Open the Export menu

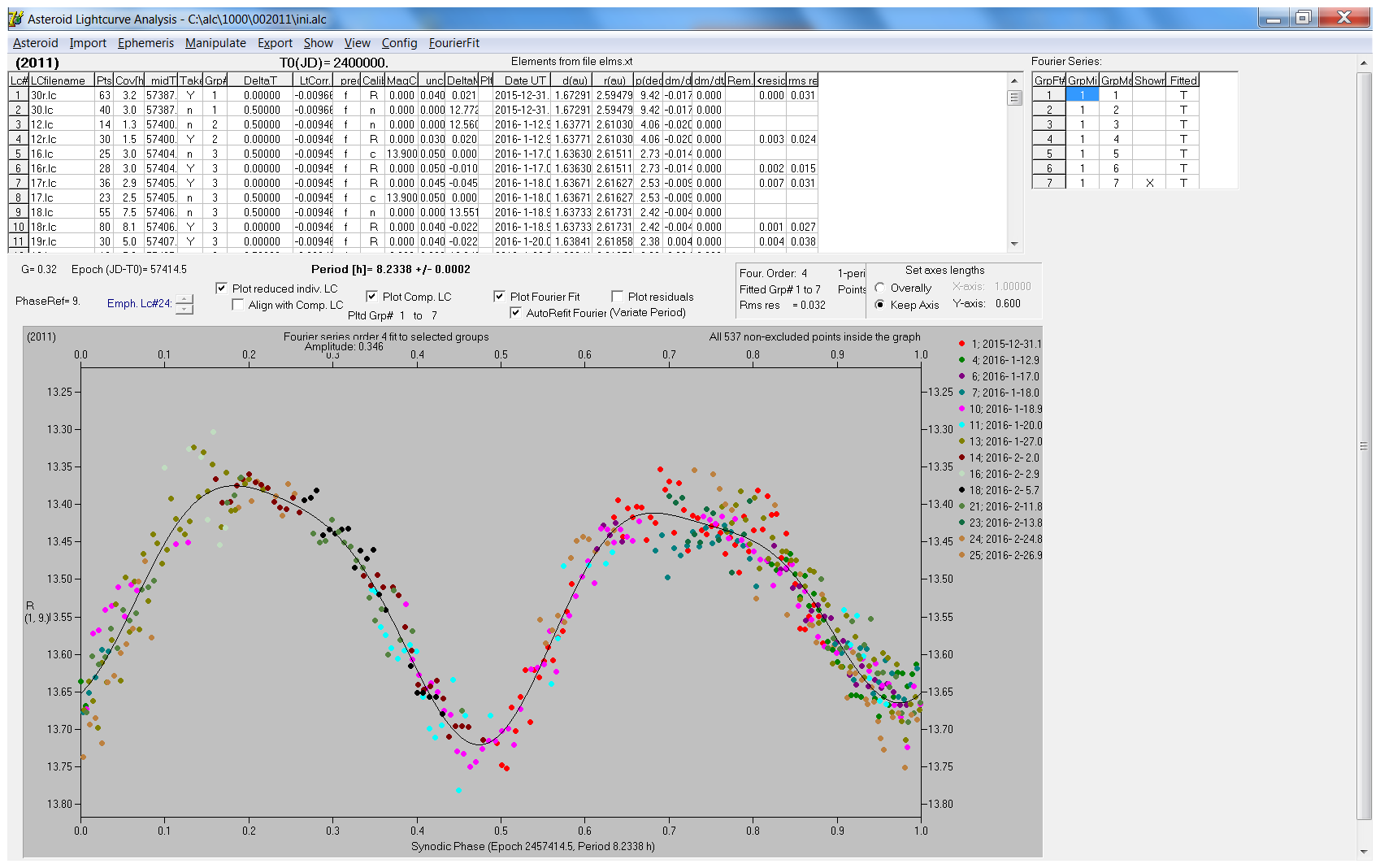click(x=275, y=43)
